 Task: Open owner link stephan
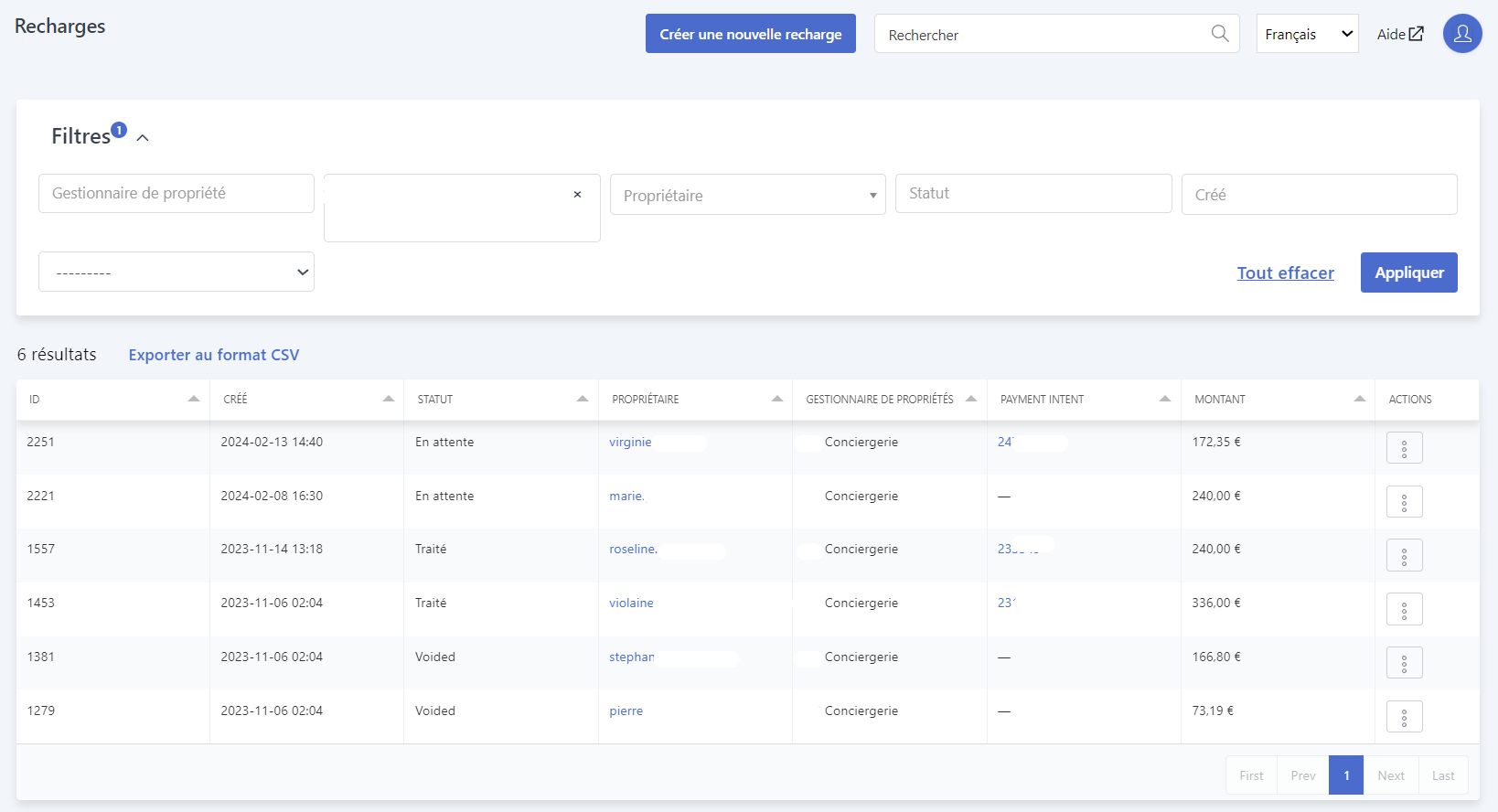[x=631, y=657]
